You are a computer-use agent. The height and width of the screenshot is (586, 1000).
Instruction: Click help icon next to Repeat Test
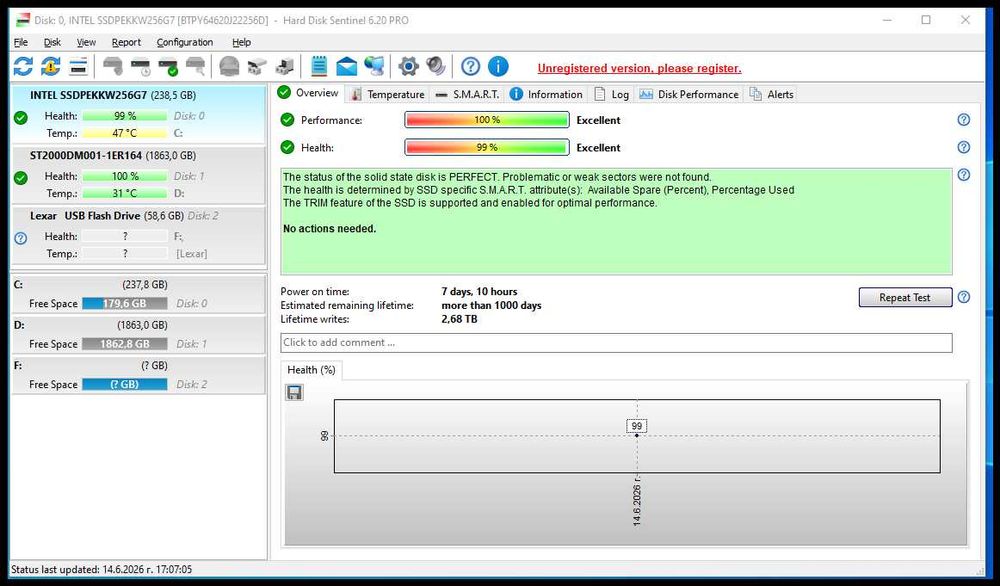click(x=964, y=297)
